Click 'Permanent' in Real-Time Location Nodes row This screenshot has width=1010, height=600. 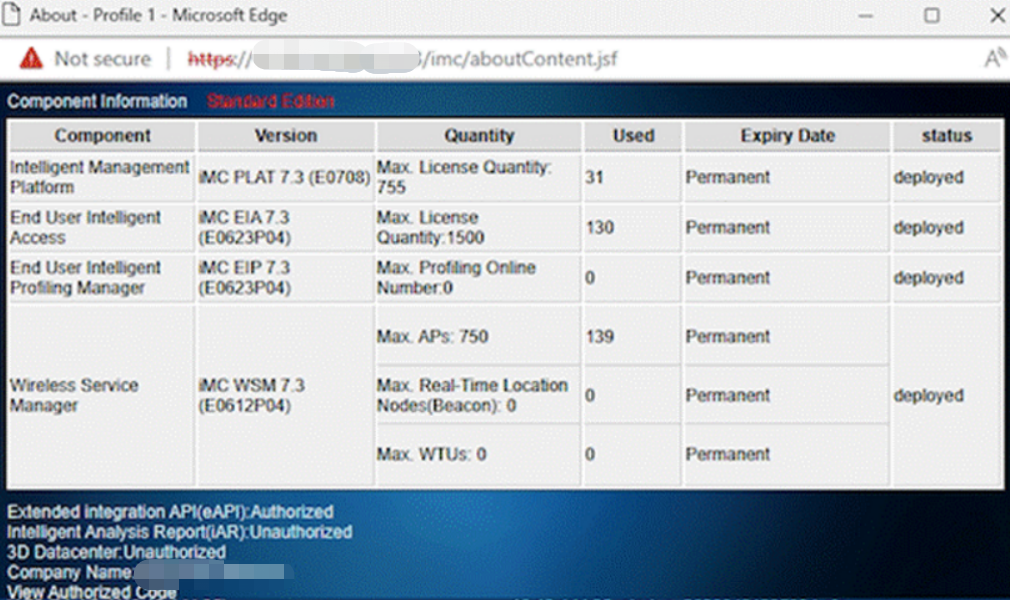727,395
